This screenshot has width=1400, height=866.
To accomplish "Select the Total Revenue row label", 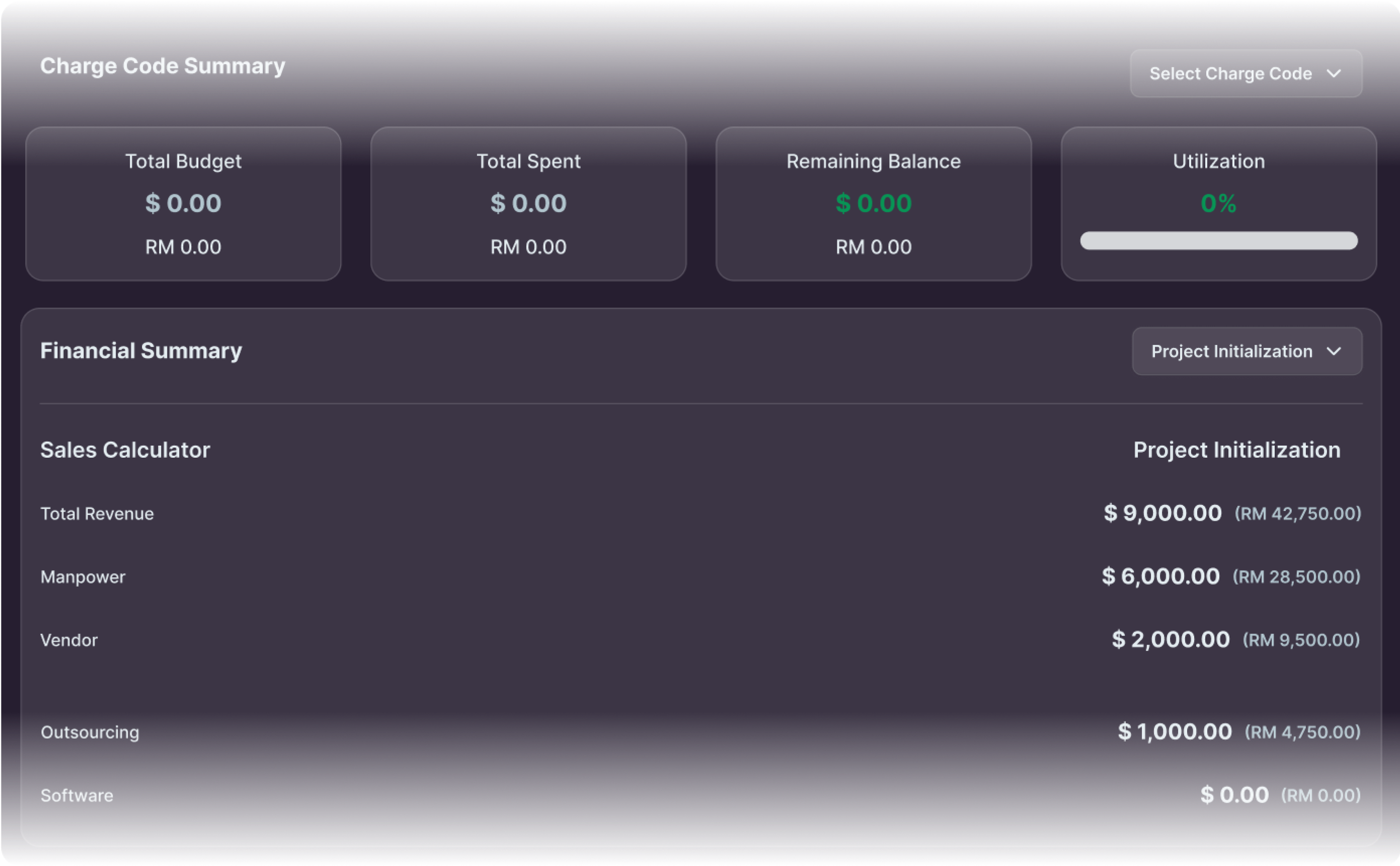I will [x=97, y=514].
